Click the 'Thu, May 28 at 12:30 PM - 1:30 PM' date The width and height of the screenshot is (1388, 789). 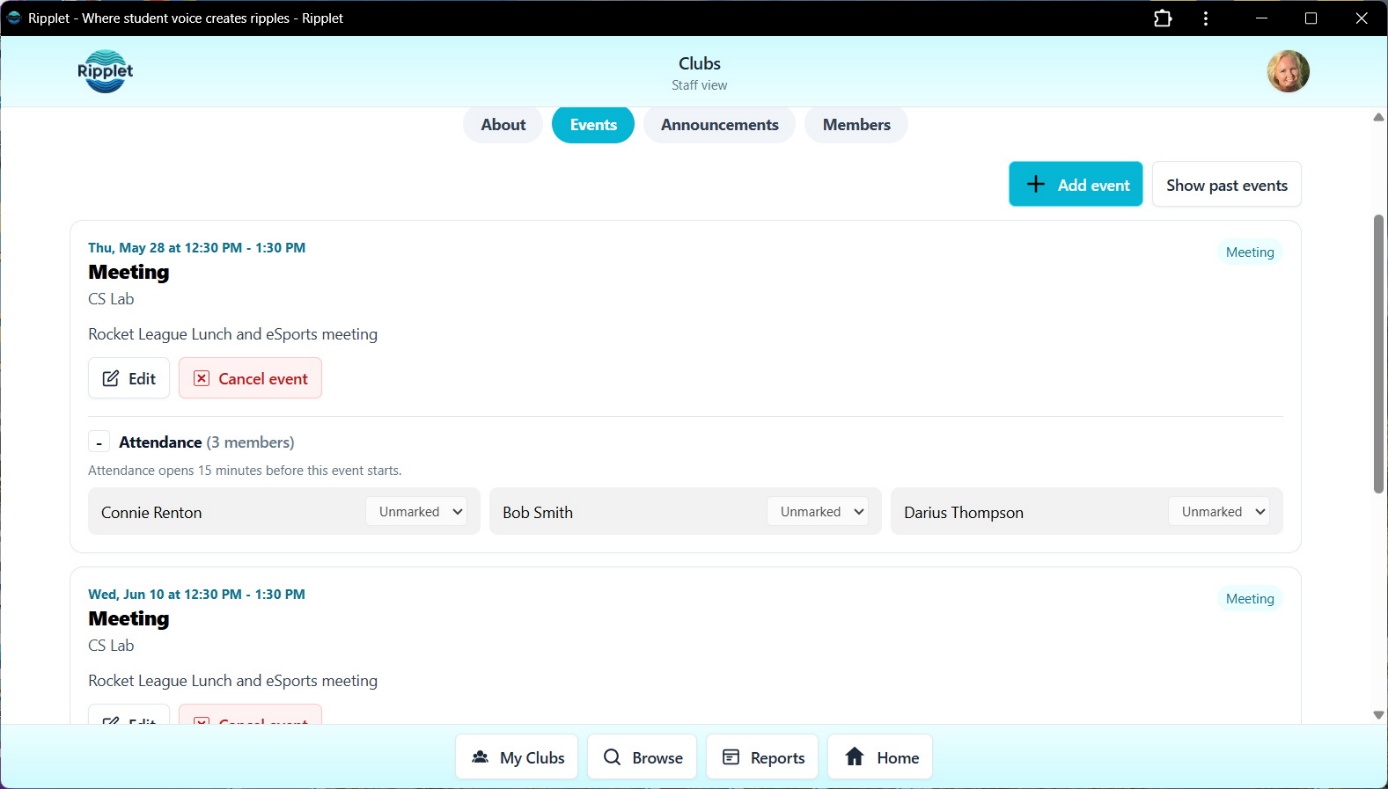coord(197,247)
